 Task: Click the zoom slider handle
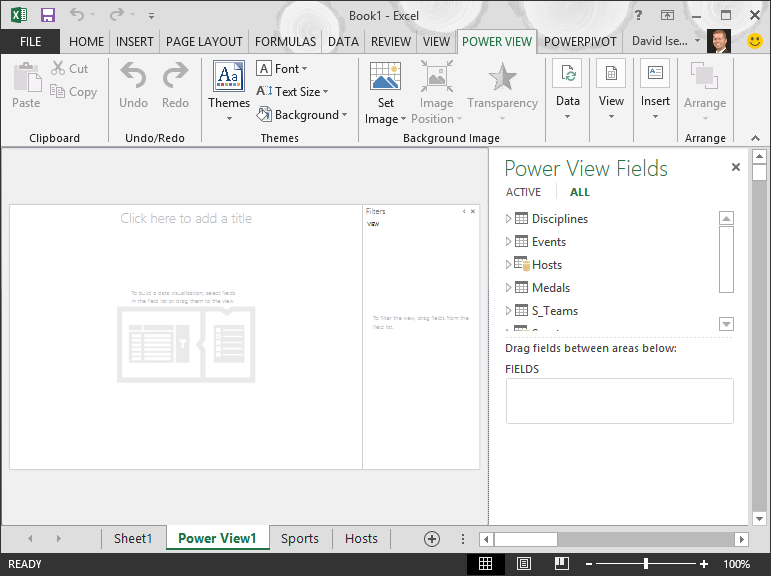point(646,564)
